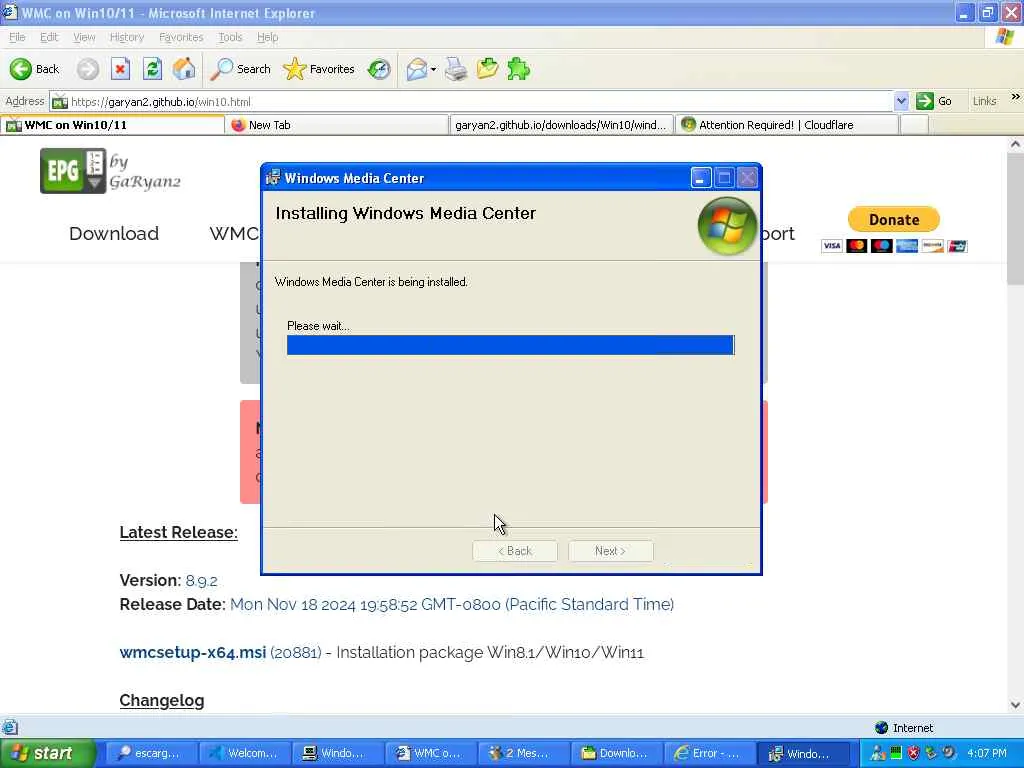The width and height of the screenshot is (1024, 768).
Task: Switch to the Downlo taskbar folder item
Action: (x=616, y=753)
